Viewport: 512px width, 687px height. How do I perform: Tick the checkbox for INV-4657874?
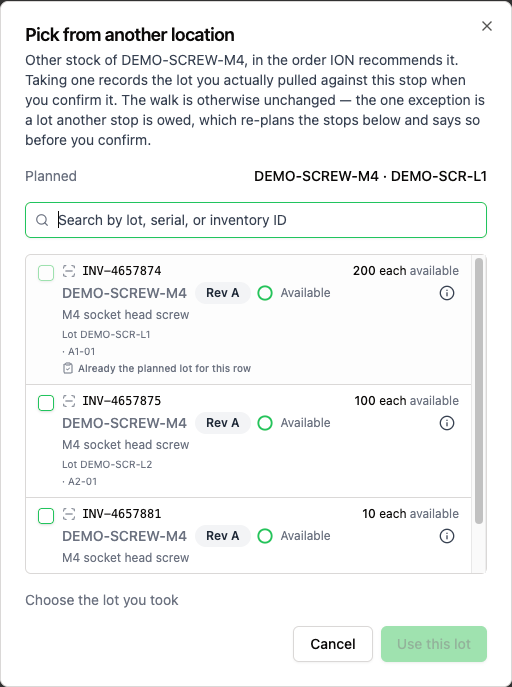[46, 273]
